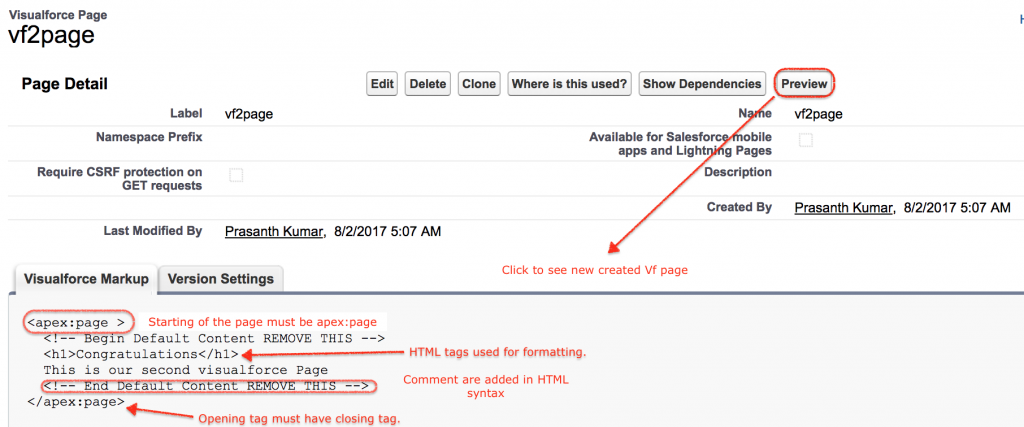Open Prasanth Kumar link under Created By
Screen dimensions: 1024x427
(x=843, y=208)
